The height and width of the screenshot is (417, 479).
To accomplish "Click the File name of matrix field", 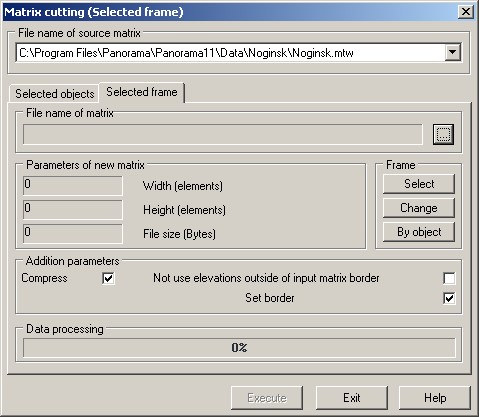I will (223, 134).
